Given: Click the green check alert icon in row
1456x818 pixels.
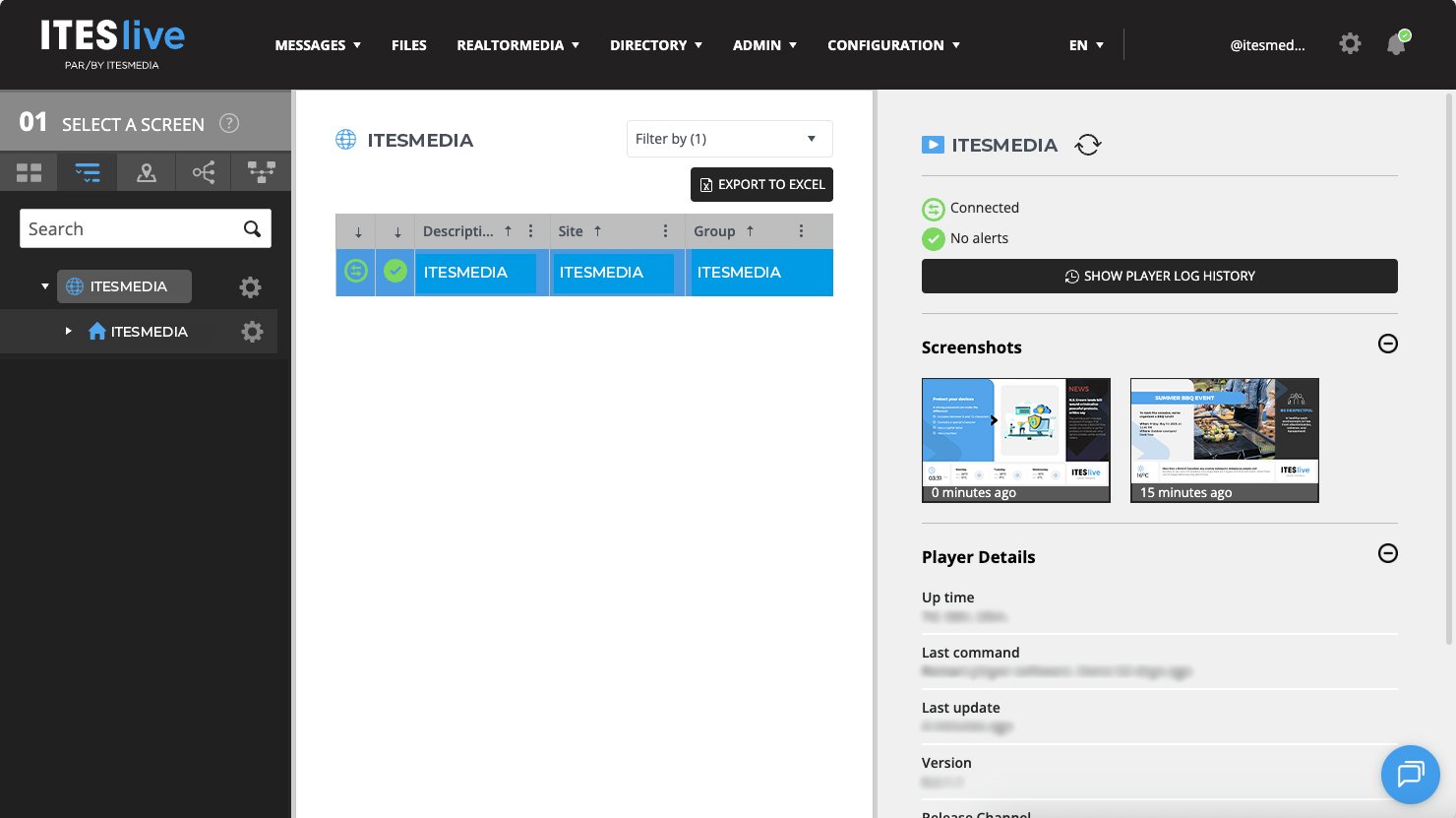Looking at the screenshot, I should 395,271.
